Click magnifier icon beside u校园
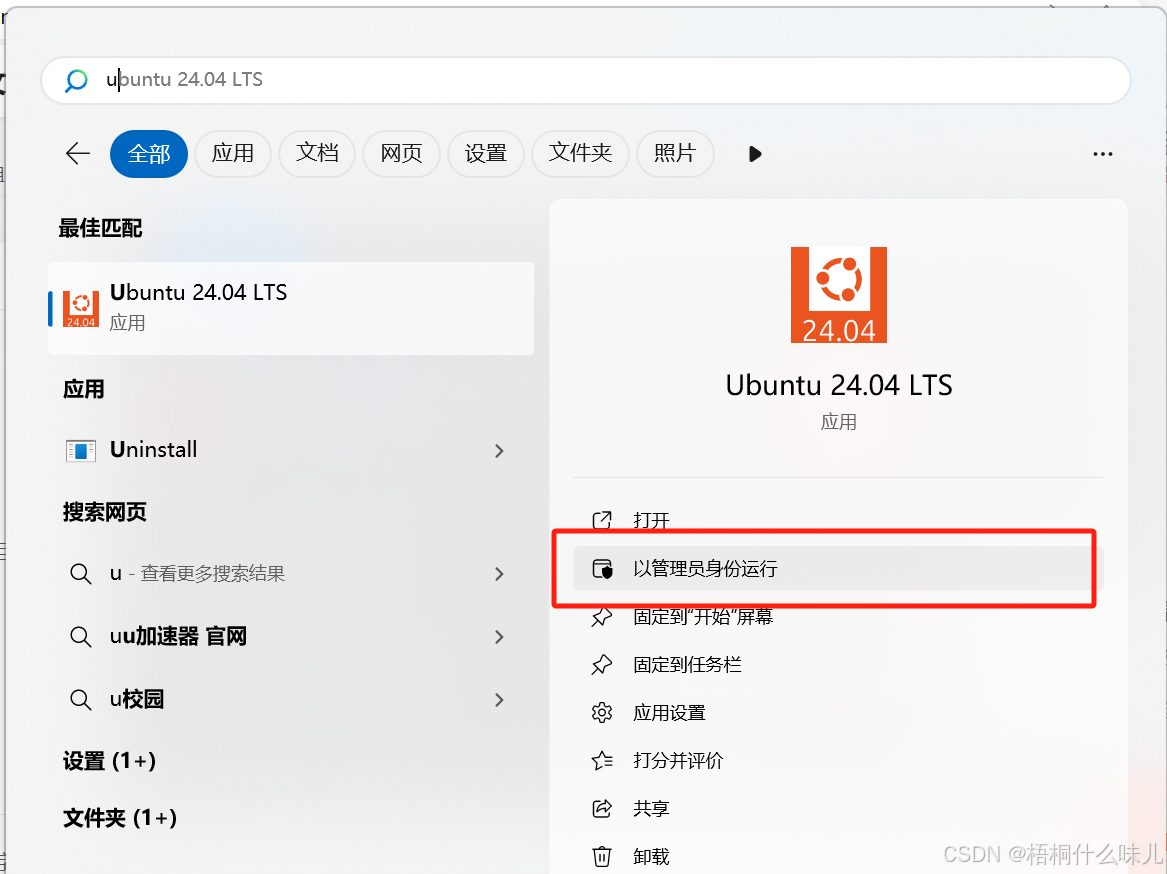Screen dimensions: 1167x874 [80, 701]
